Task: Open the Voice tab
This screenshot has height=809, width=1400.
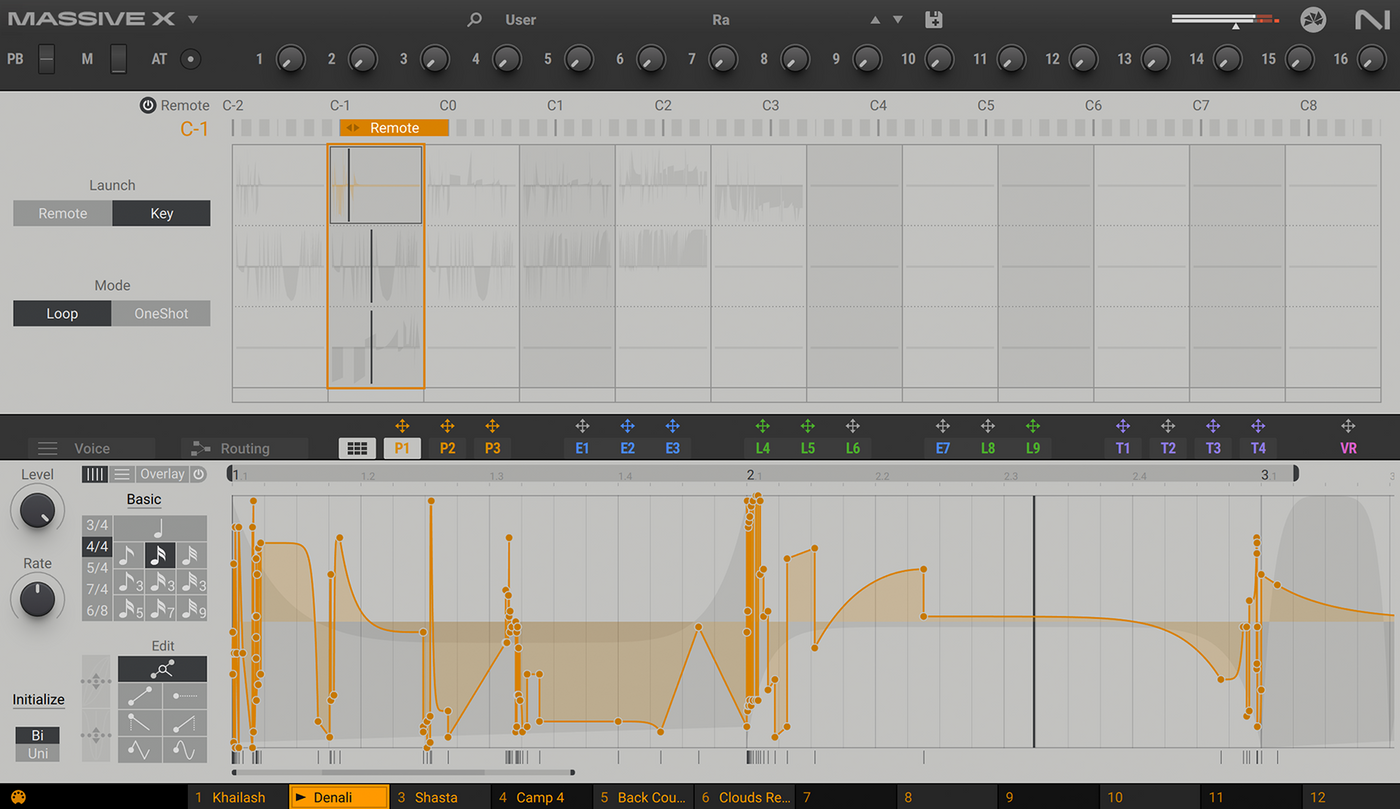Action: coord(90,448)
